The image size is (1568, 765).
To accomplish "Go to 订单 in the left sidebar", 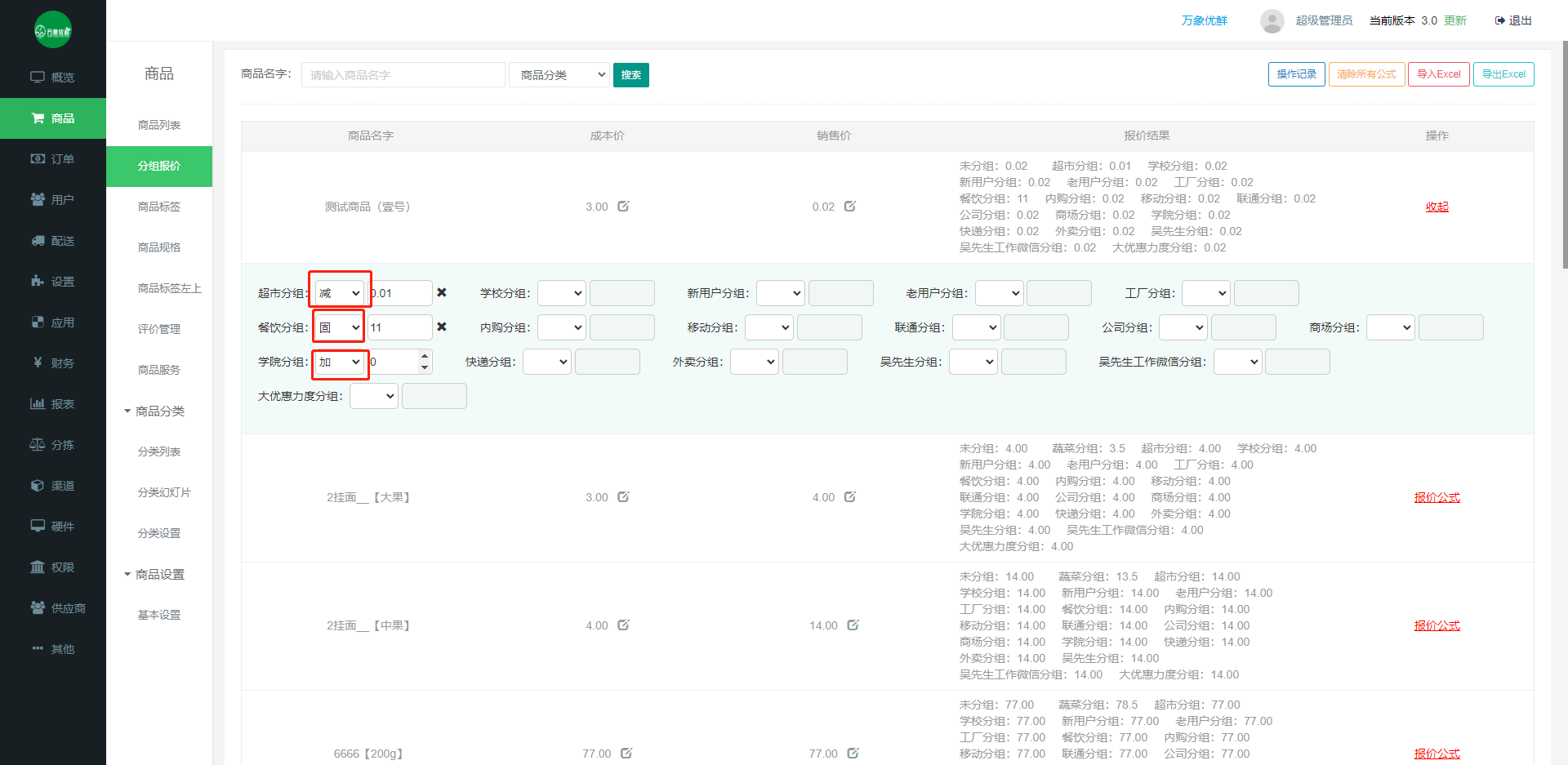I will [53, 159].
